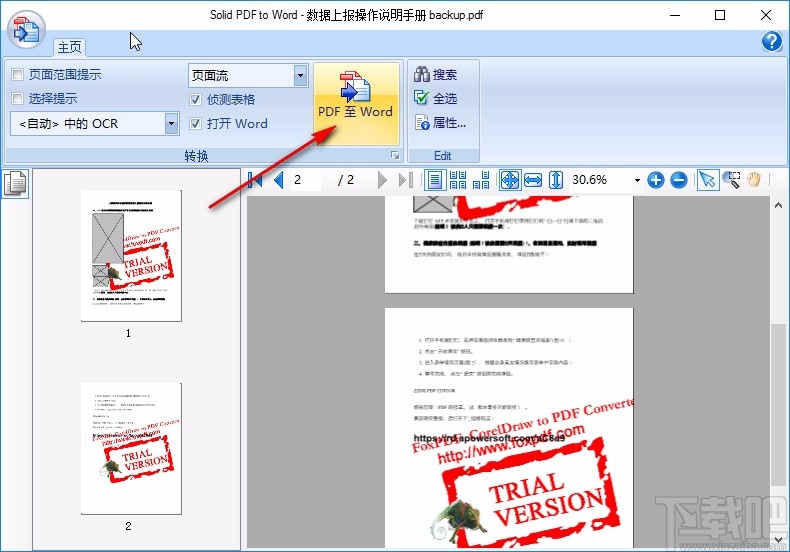Click the https://rd.apowersoft.com link text

[x=489, y=438]
